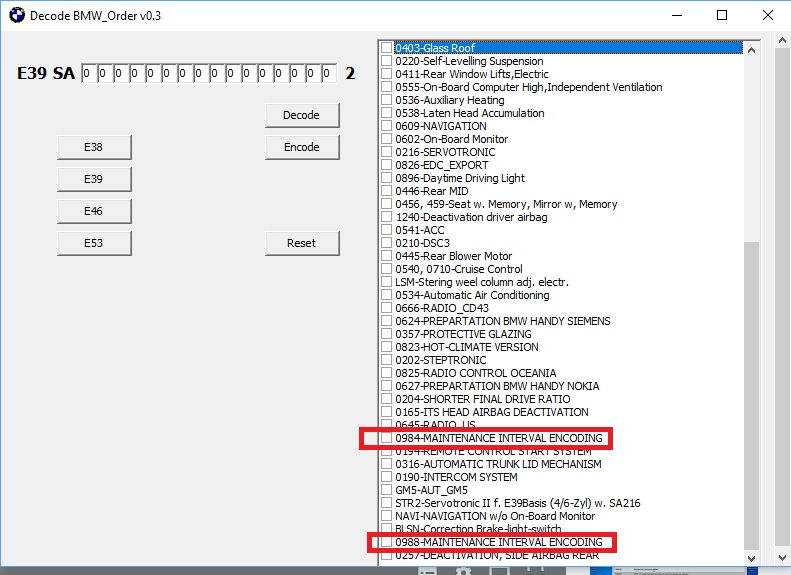Click the Reset button
The width and height of the screenshot is (791, 575).
301,243
